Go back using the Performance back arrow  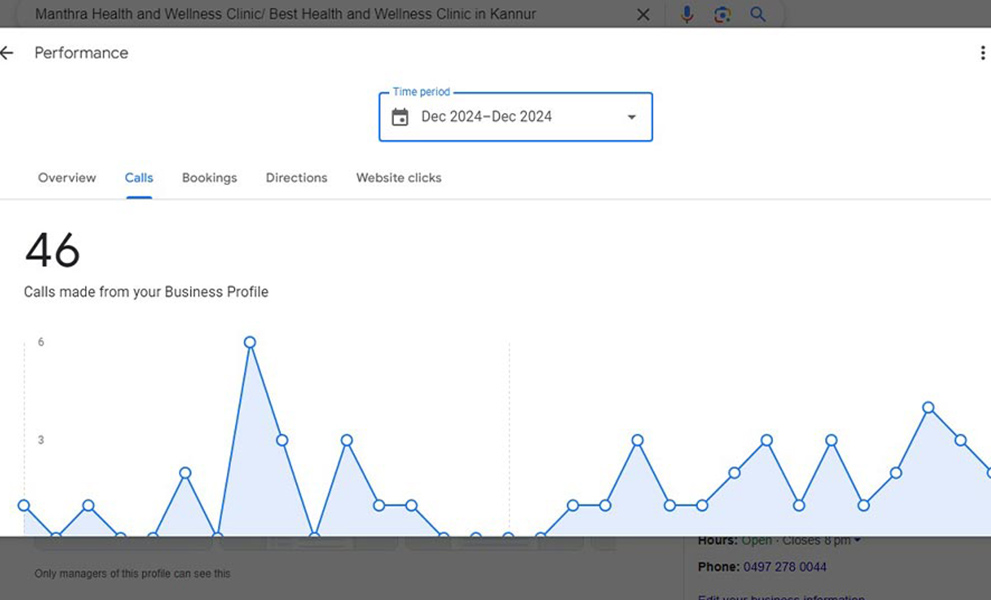7,53
